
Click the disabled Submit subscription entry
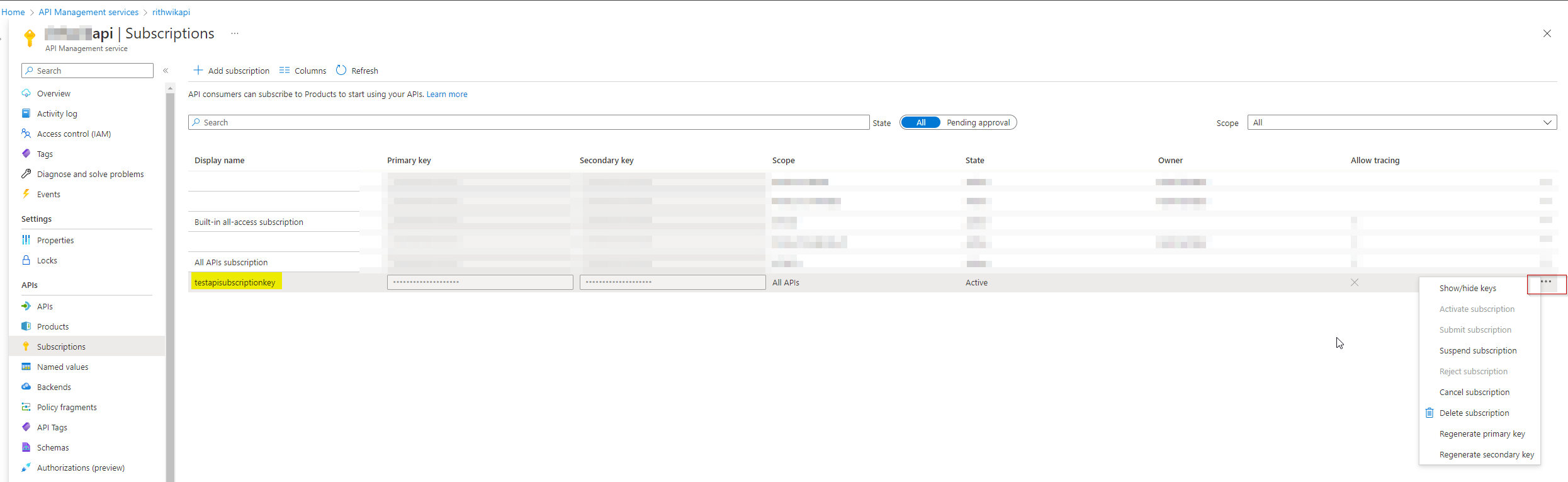[1475, 330]
